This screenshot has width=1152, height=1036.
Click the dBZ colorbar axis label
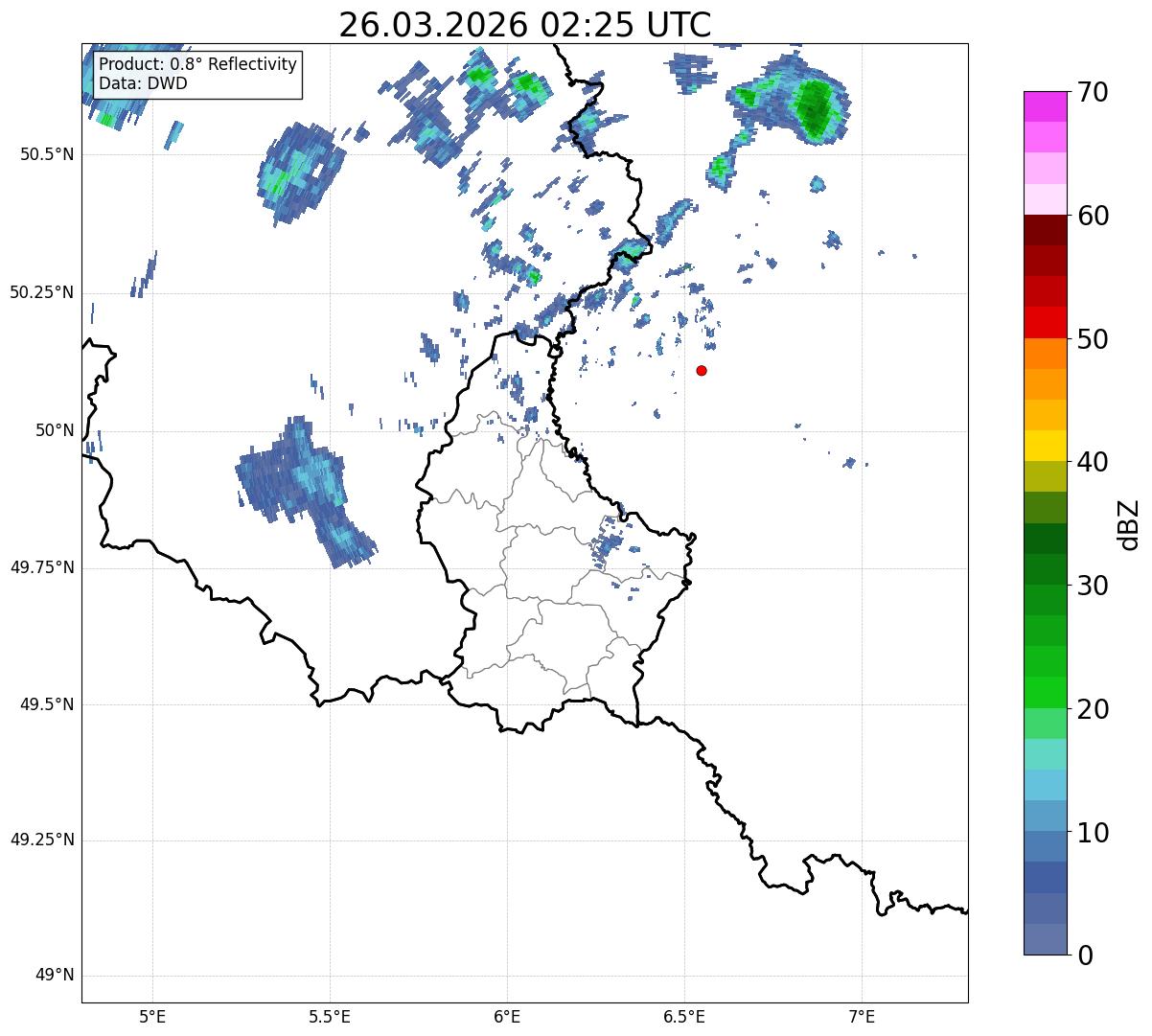[x=1129, y=524]
